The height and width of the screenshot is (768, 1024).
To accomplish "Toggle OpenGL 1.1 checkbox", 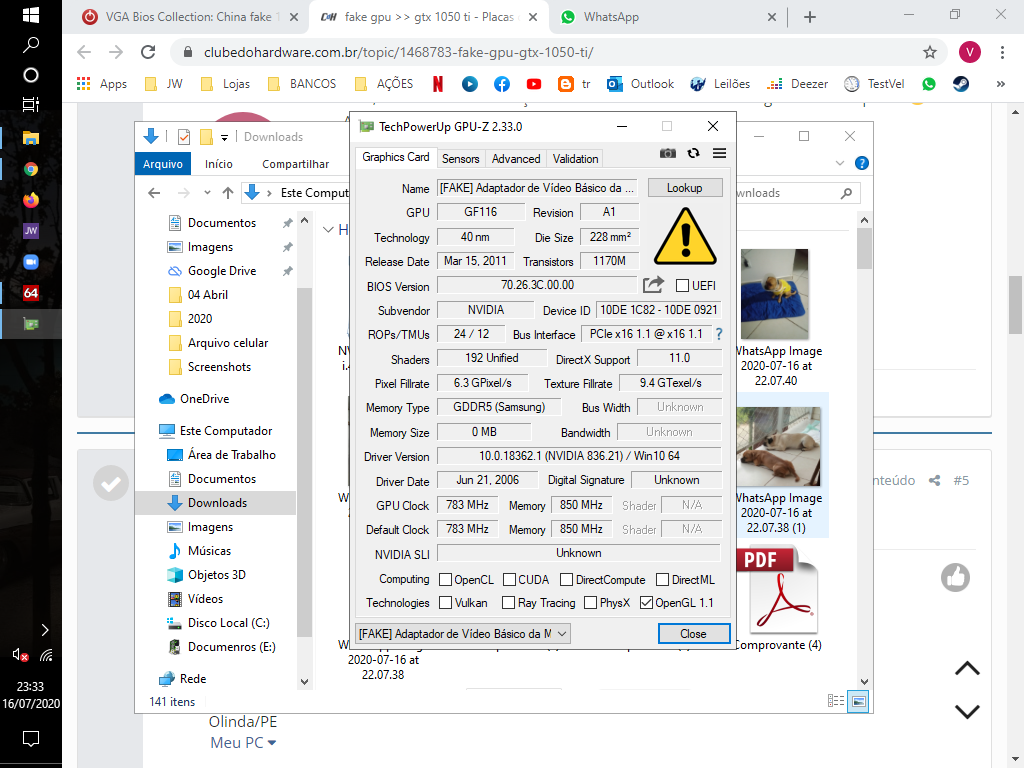I will (x=646, y=603).
